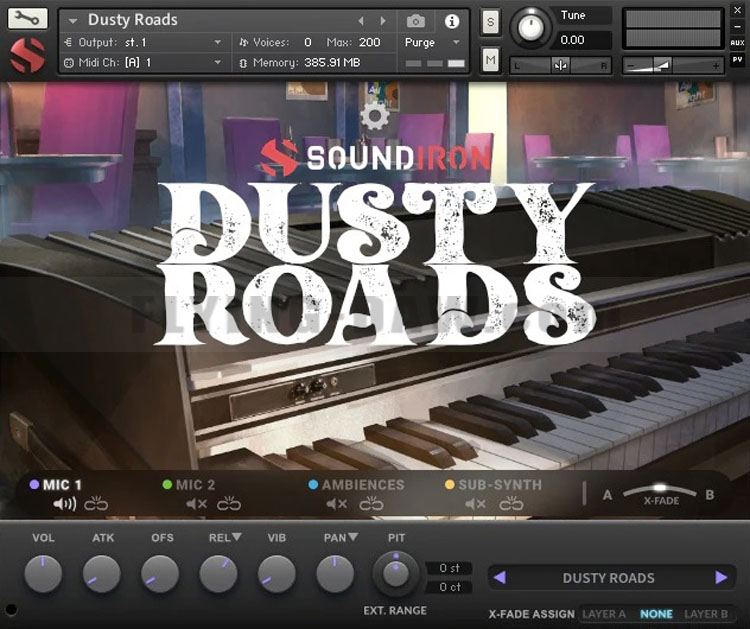
Task: Click the Max voices value 200
Action: pyautogui.click(x=369, y=43)
